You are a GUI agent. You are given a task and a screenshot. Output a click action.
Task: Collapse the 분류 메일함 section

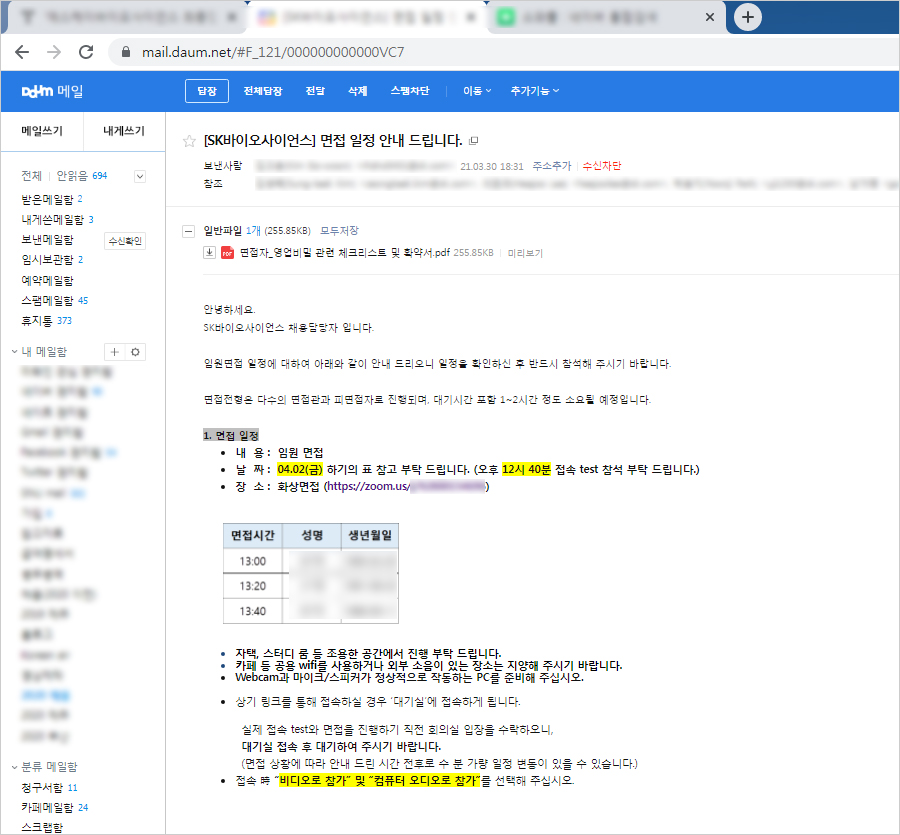click(15, 767)
